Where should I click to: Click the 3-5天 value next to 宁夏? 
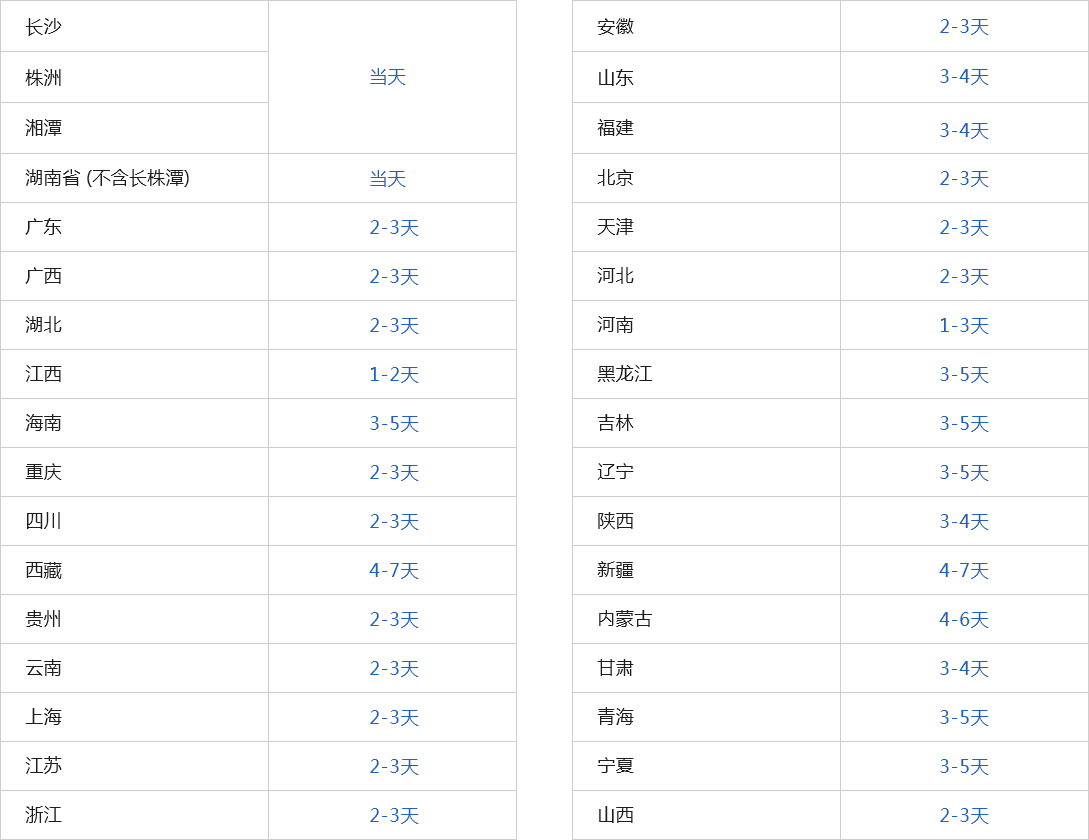pos(964,767)
